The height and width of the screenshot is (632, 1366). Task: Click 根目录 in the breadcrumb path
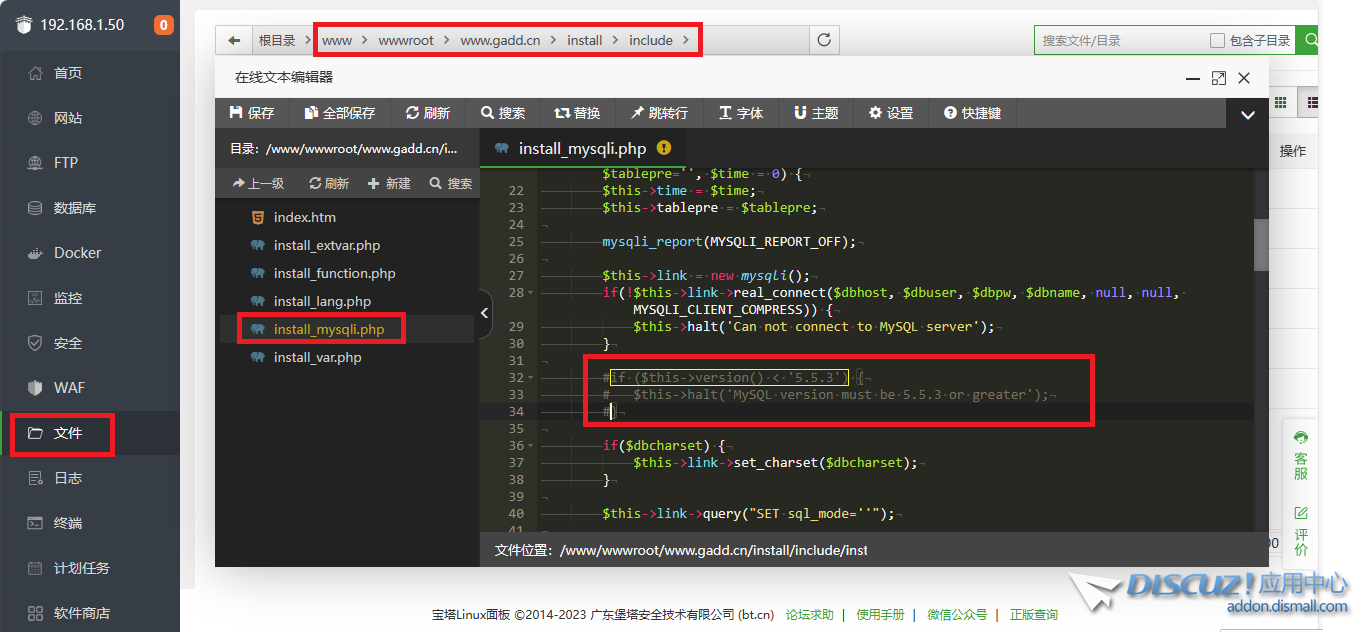coord(277,40)
